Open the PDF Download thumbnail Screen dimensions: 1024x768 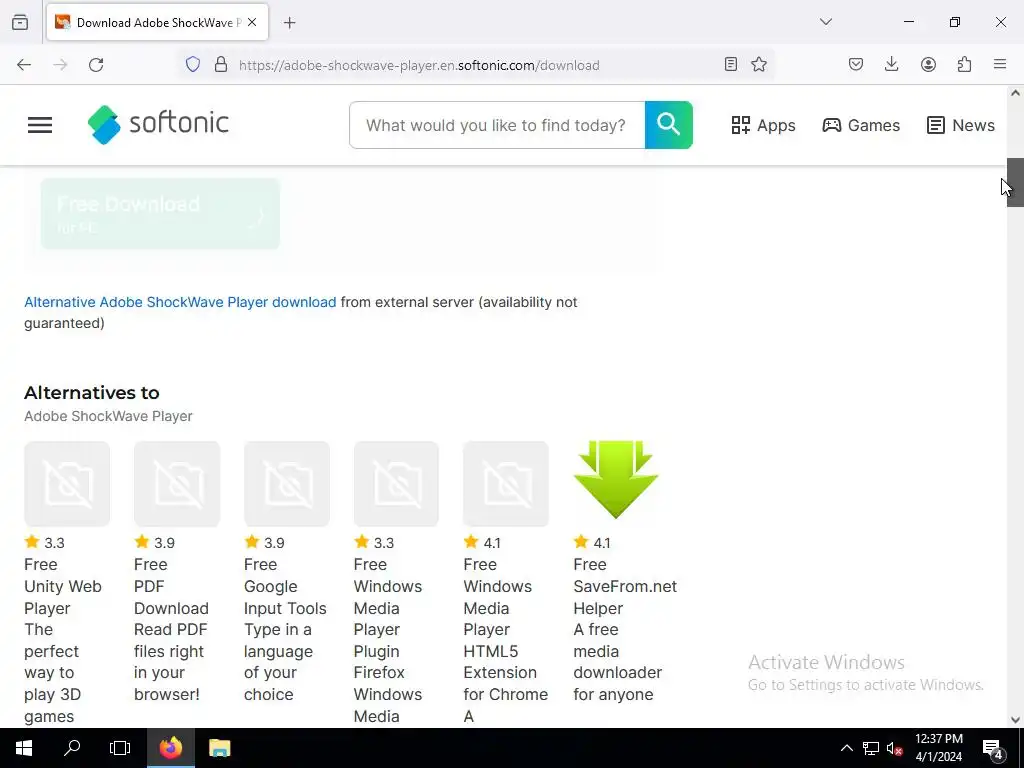coord(177,484)
